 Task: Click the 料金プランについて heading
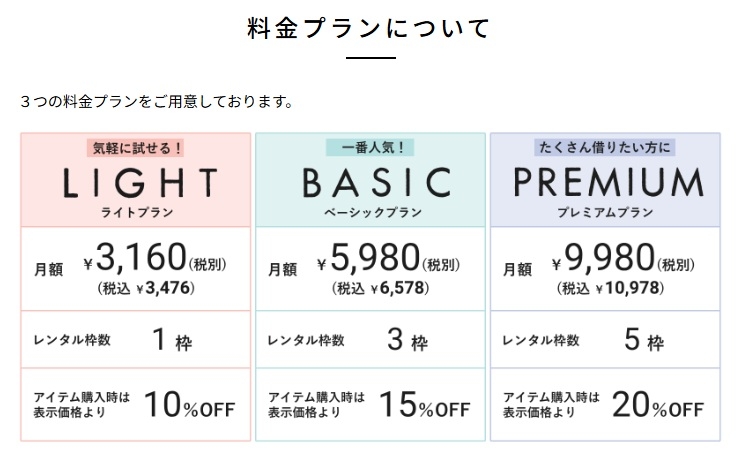pyautogui.click(x=369, y=28)
